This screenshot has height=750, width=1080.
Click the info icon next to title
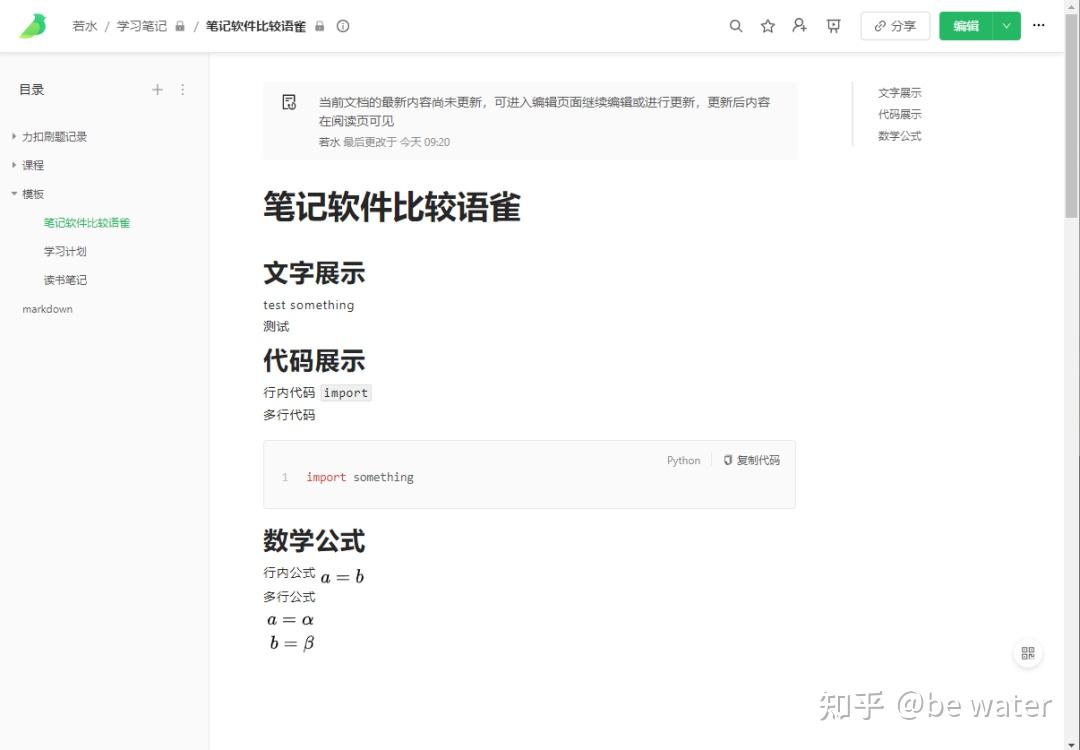click(x=343, y=26)
